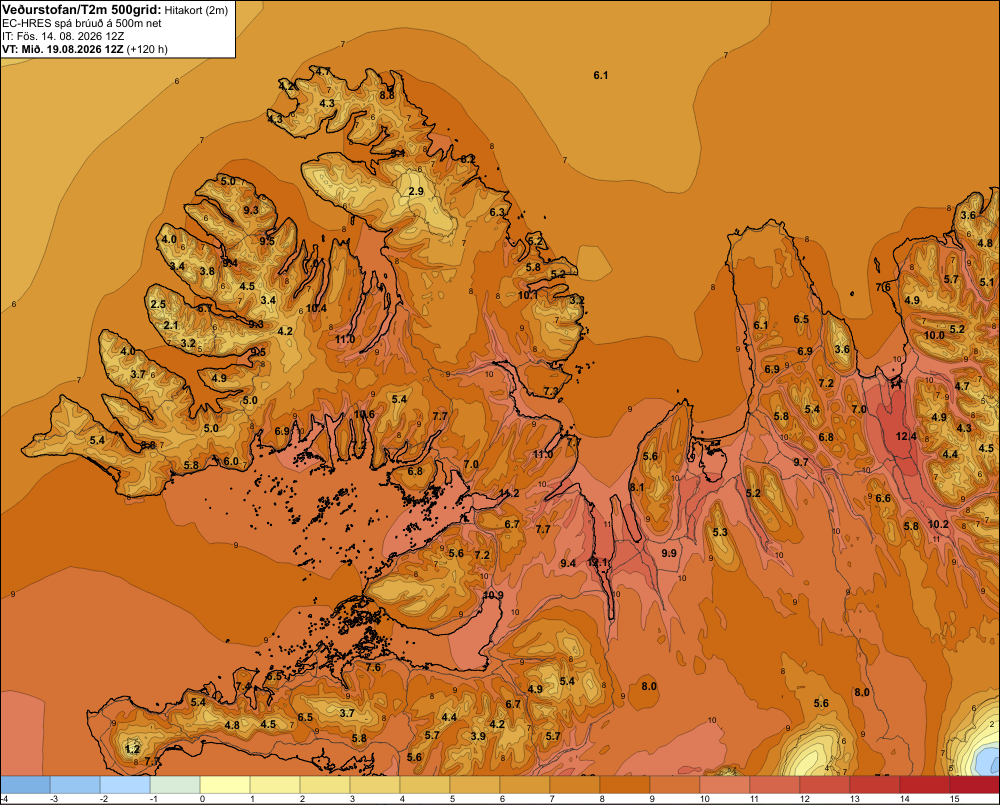Click the 'VT: Mið. 19.08.2026 12Z' valid time
1000x805 pixels.
tap(63, 49)
